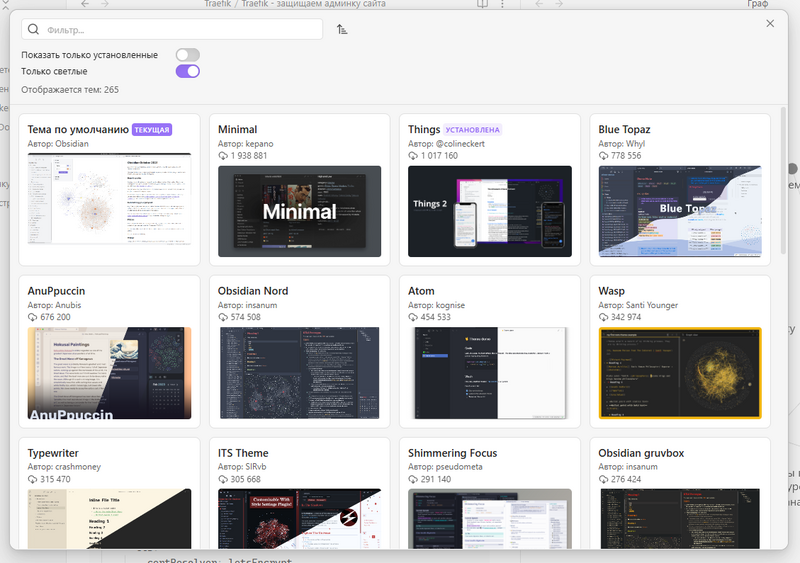The width and height of the screenshot is (800, 563).
Task: Select the AnuPpuccin theme title
Action: (x=56, y=291)
